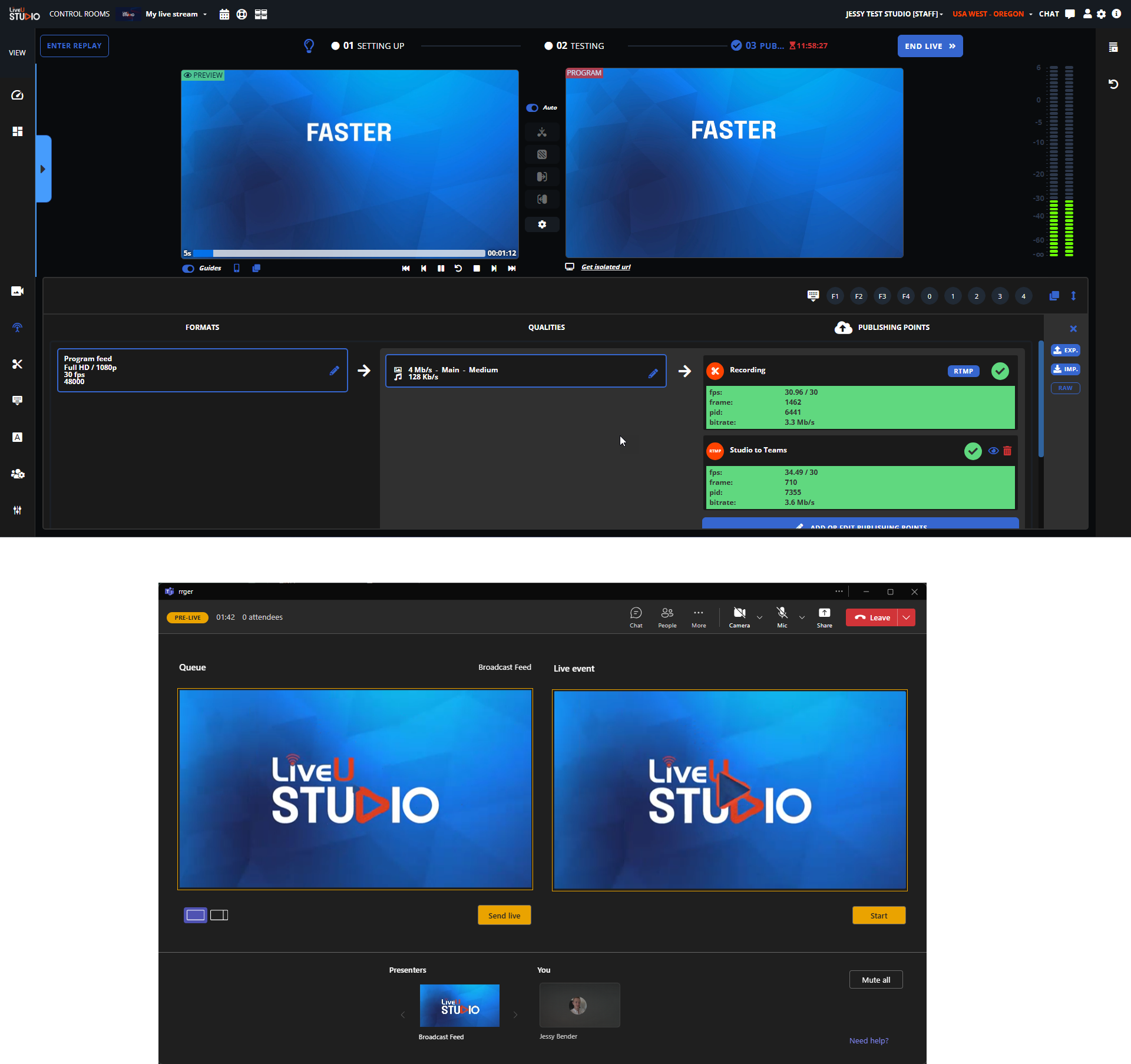Viewport: 1131px width, 1064px height.
Task: Click Start under Live event in Teams
Action: (x=878, y=915)
